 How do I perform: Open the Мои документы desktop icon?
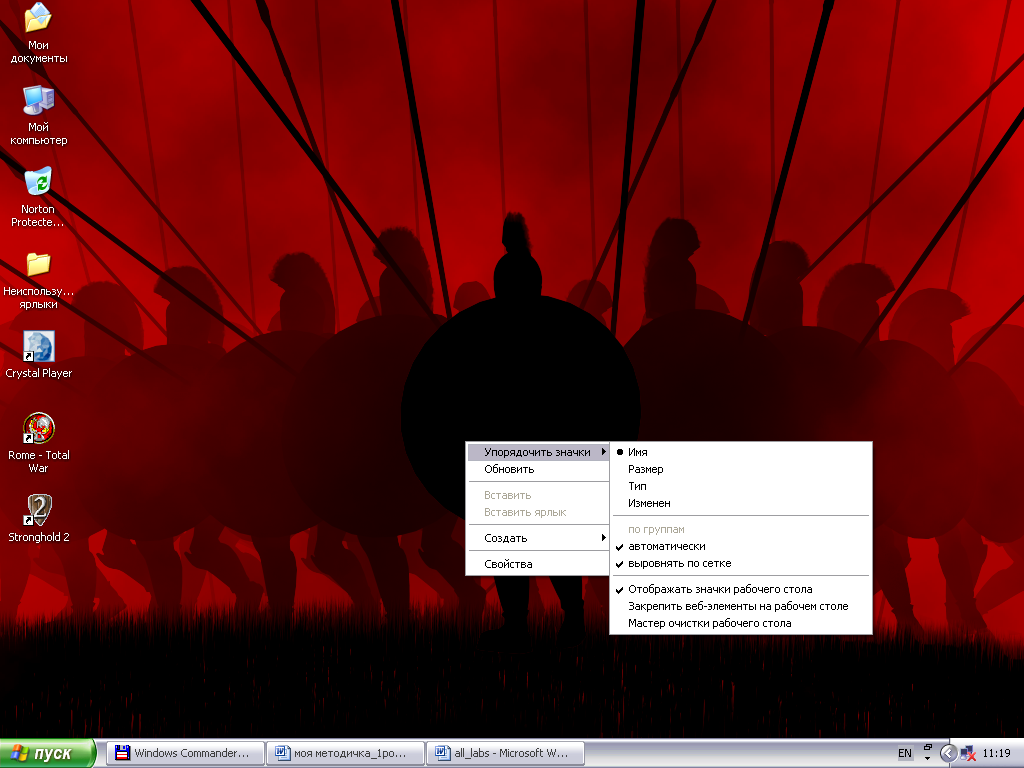click(39, 33)
